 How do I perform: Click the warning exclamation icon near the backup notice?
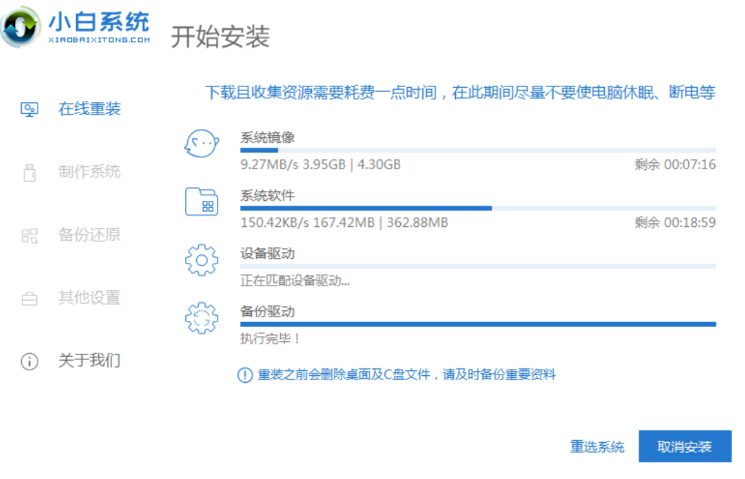click(x=245, y=375)
